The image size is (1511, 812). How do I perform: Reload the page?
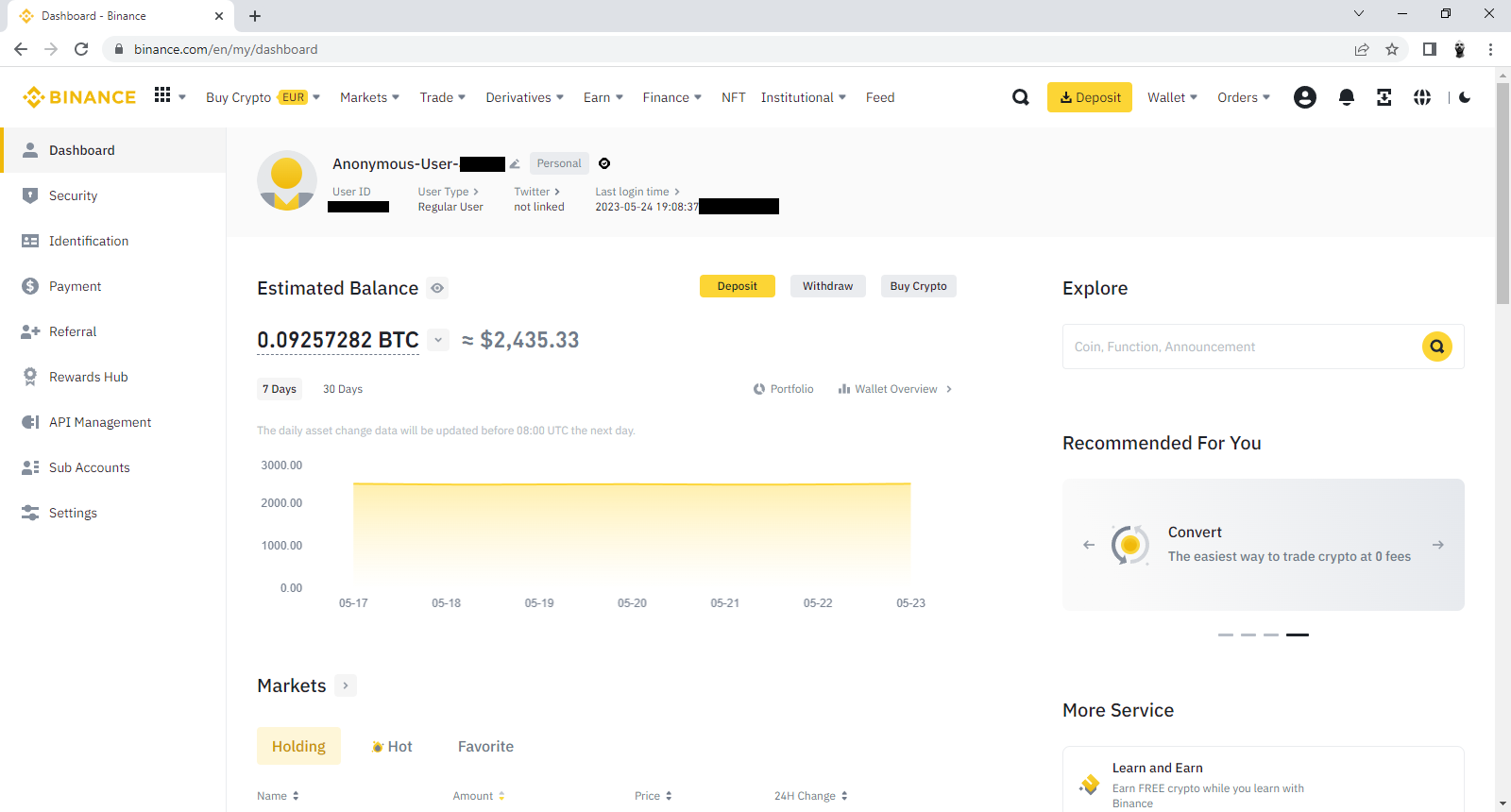81,49
